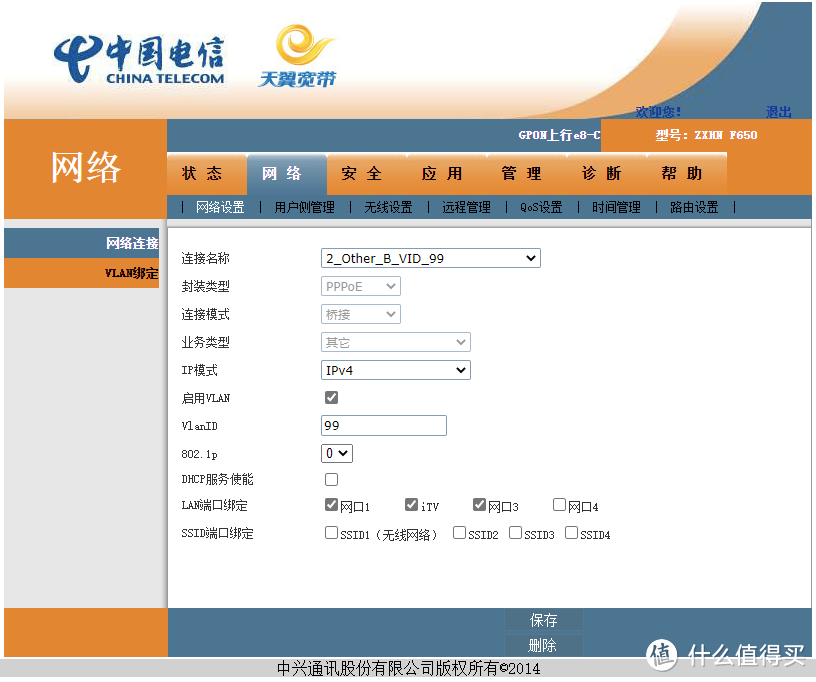
Task: Enable the DHCP服务使能 checkbox
Action: 332,479
